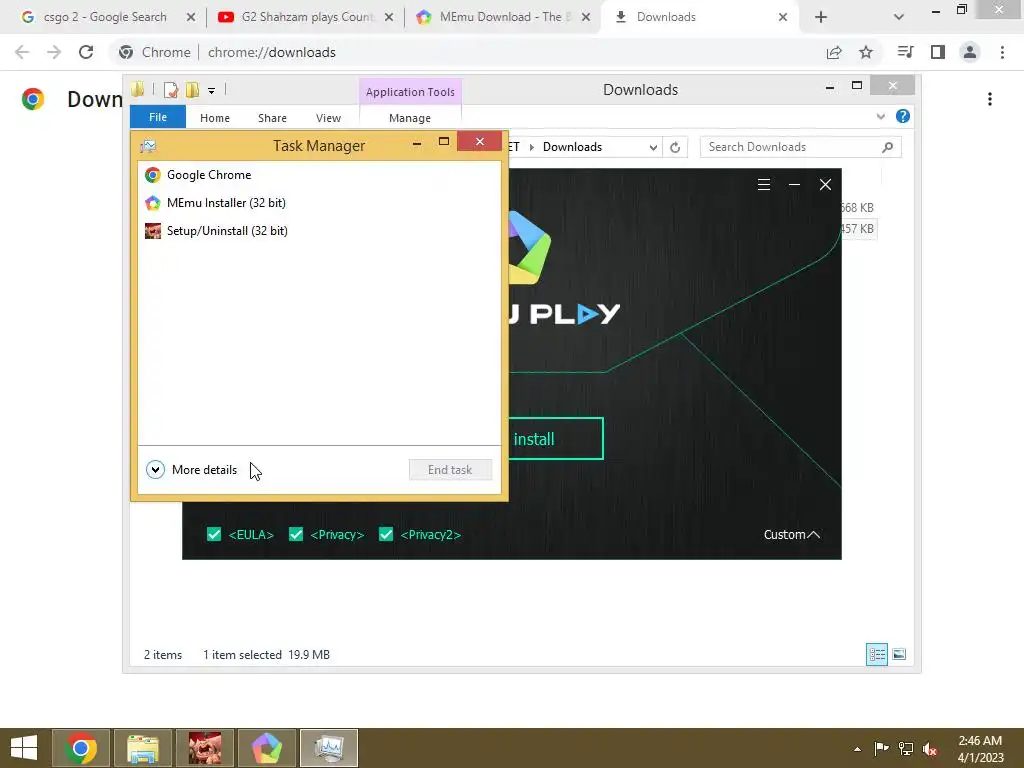Open the File menu in Explorer

click(x=157, y=117)
